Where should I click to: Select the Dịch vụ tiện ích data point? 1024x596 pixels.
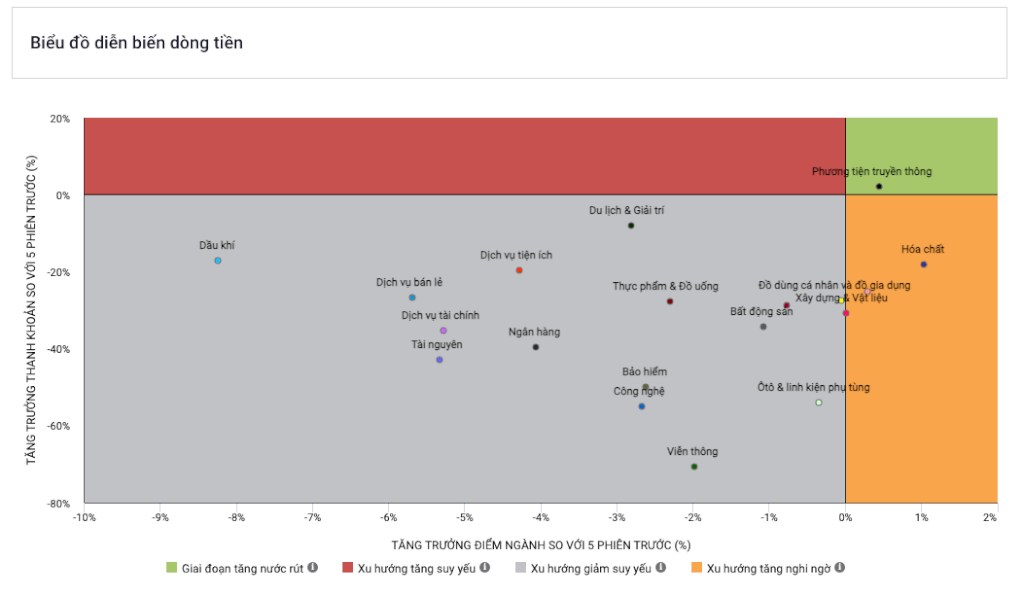[x=519, y=270]
